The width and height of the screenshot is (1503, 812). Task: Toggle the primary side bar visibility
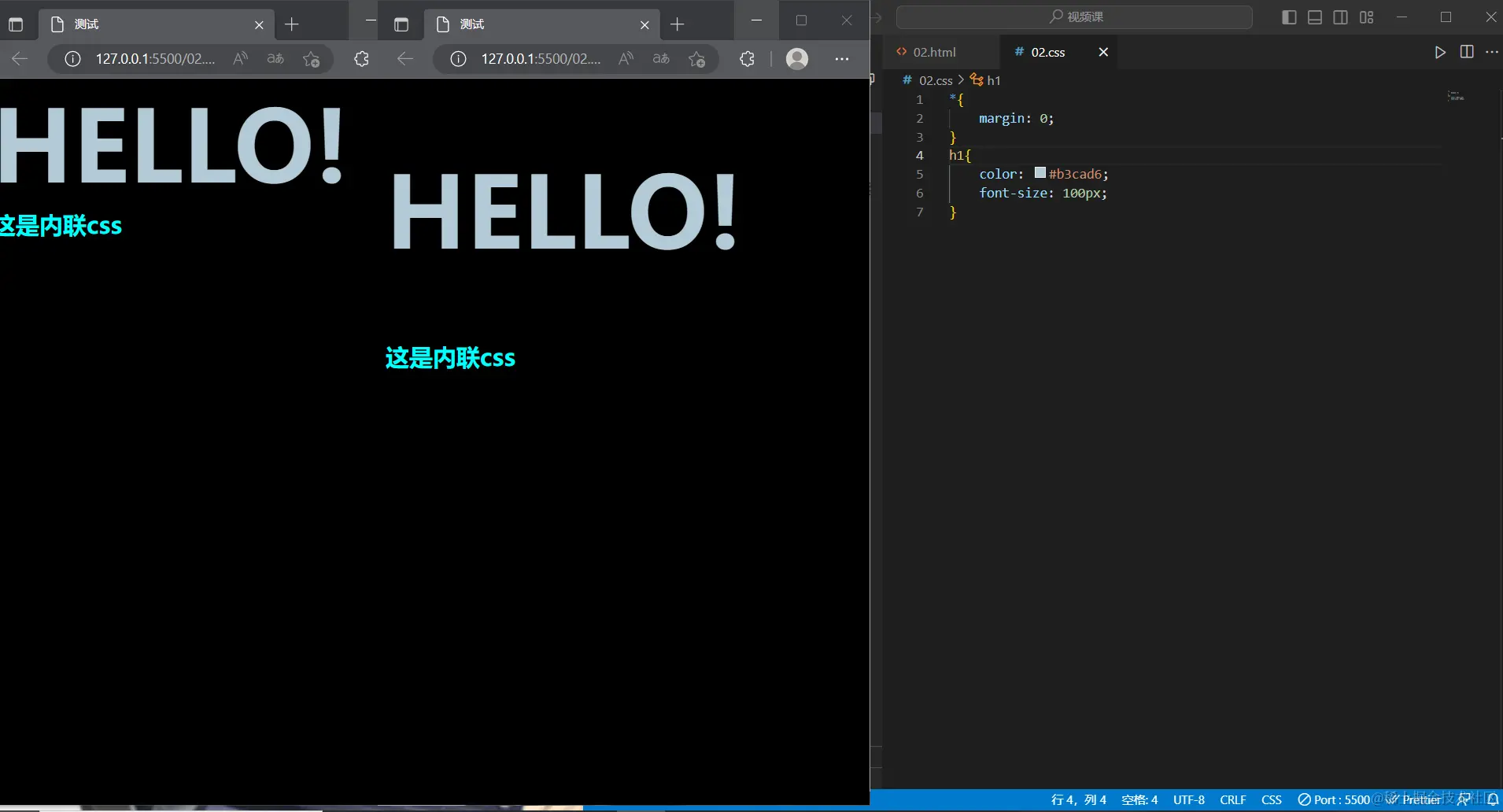[1289, 17]
